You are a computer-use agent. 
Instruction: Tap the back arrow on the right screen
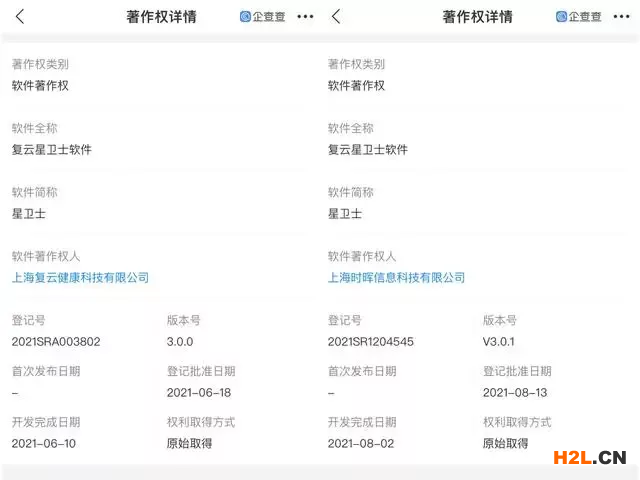[336, 17]
